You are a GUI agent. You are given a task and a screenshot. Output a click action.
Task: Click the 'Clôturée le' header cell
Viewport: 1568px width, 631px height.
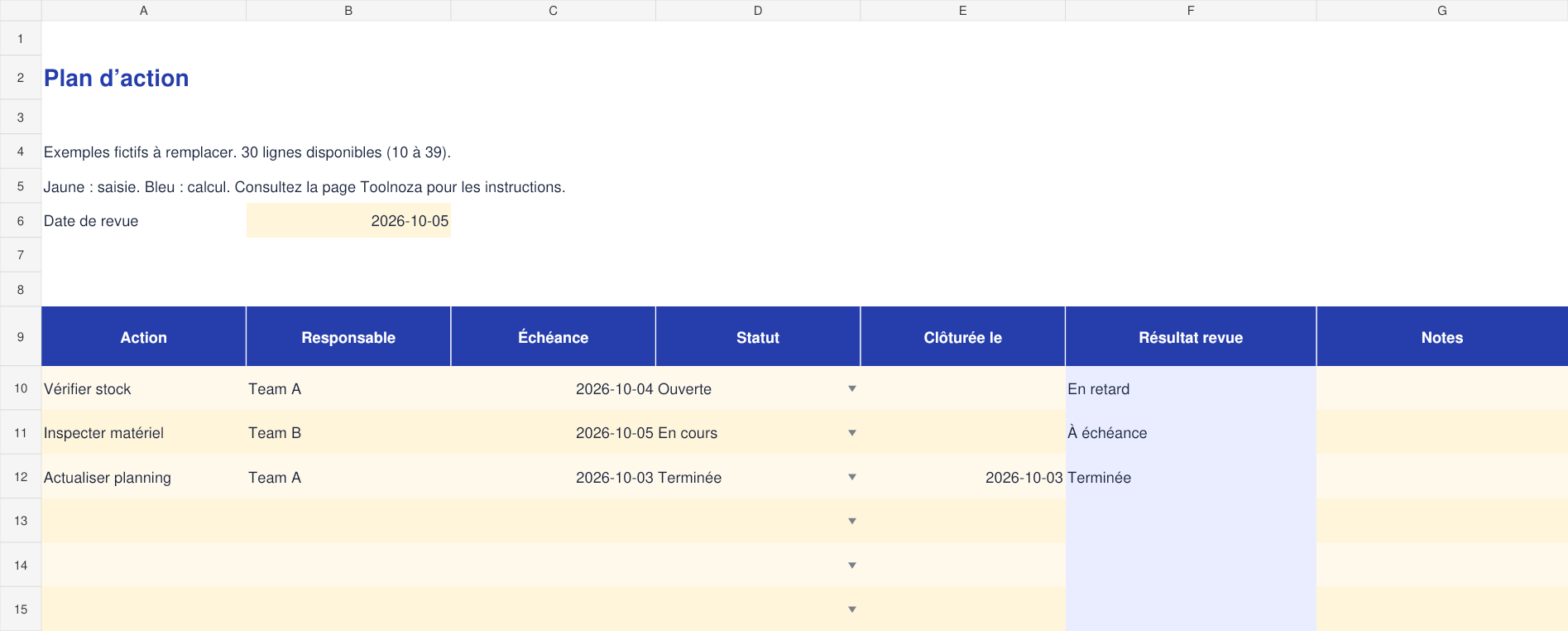click(963, 337)
